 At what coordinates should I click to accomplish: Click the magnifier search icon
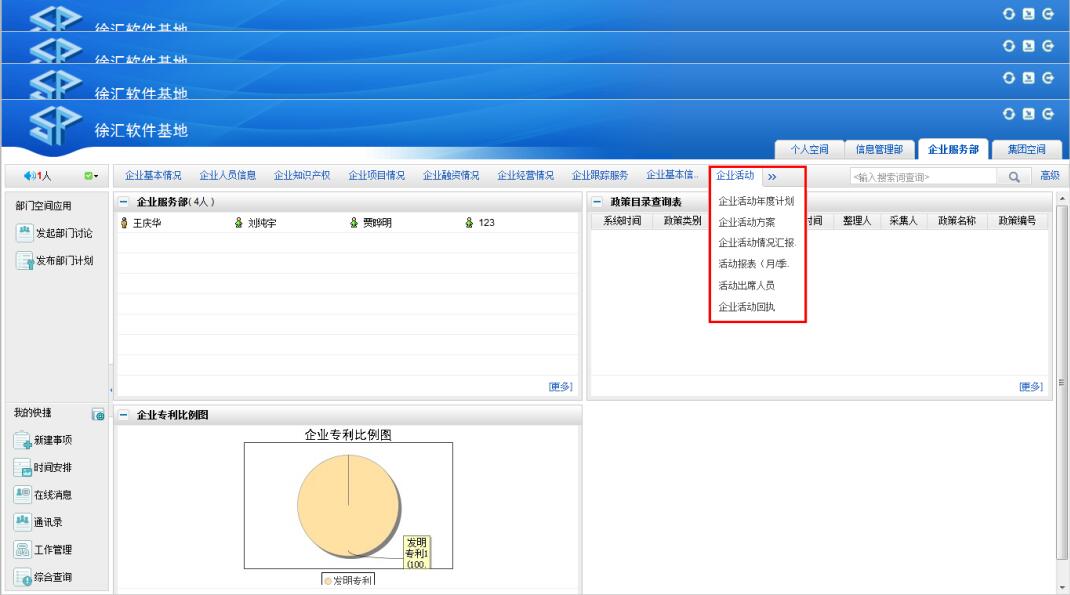coord(1014,177)
